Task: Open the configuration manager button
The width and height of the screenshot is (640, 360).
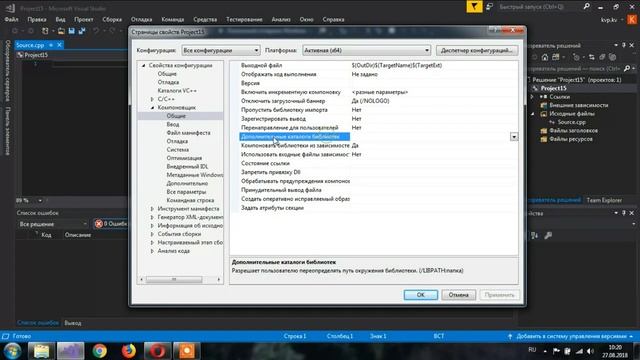Action: coord(477,50)
